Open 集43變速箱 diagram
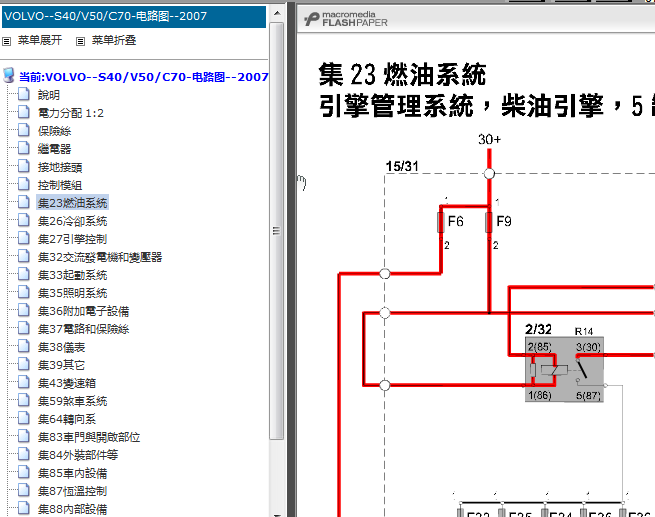The image size is (655, 517). pos(67,383)
